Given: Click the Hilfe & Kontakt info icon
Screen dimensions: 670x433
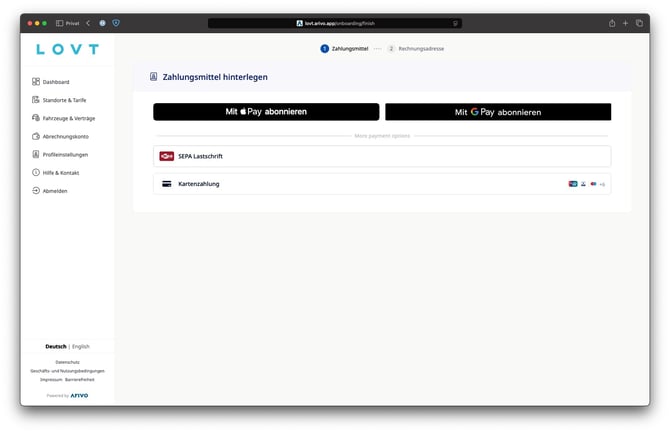Looking at the screenshot, I should [36, 172].
